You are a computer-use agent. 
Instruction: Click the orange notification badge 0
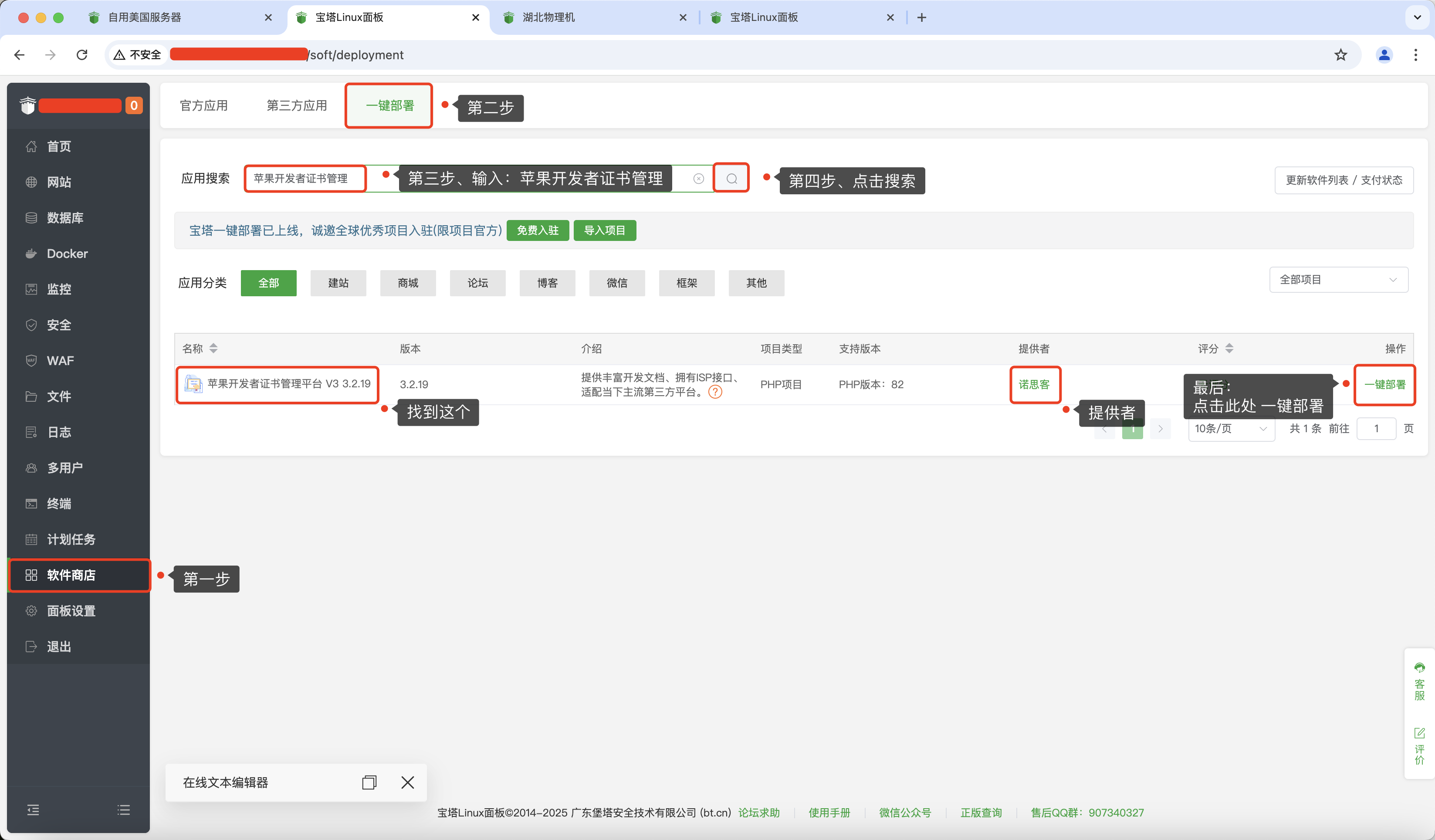click(134, 105)
